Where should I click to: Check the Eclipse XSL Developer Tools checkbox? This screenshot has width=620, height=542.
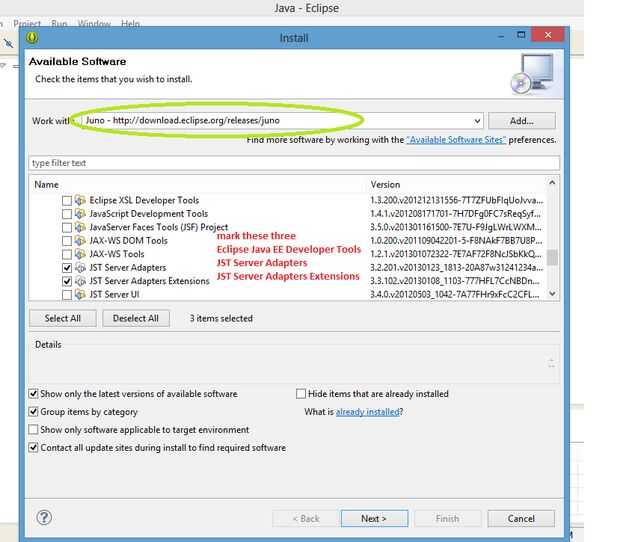click(67, 201)
